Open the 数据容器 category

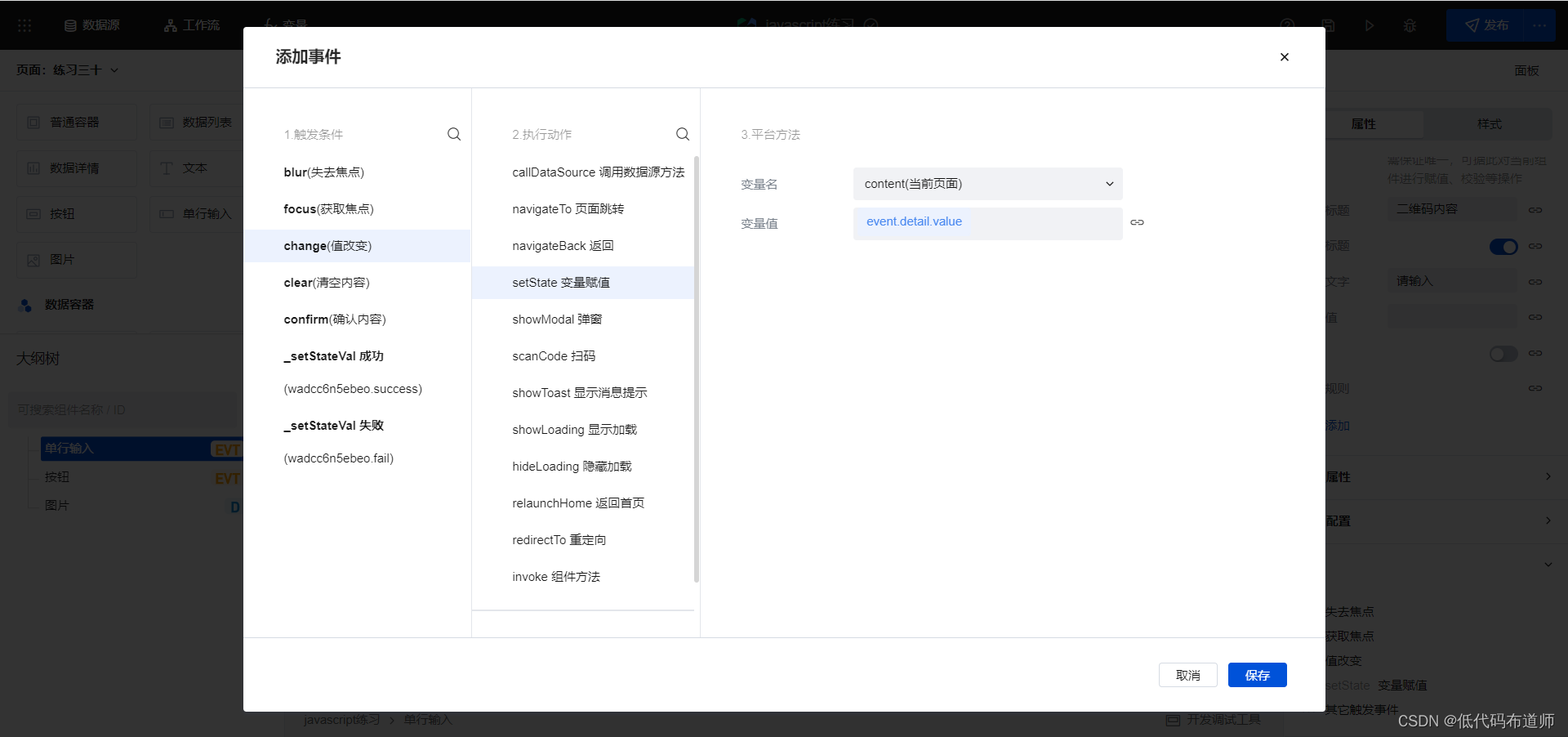pos(56,305)
